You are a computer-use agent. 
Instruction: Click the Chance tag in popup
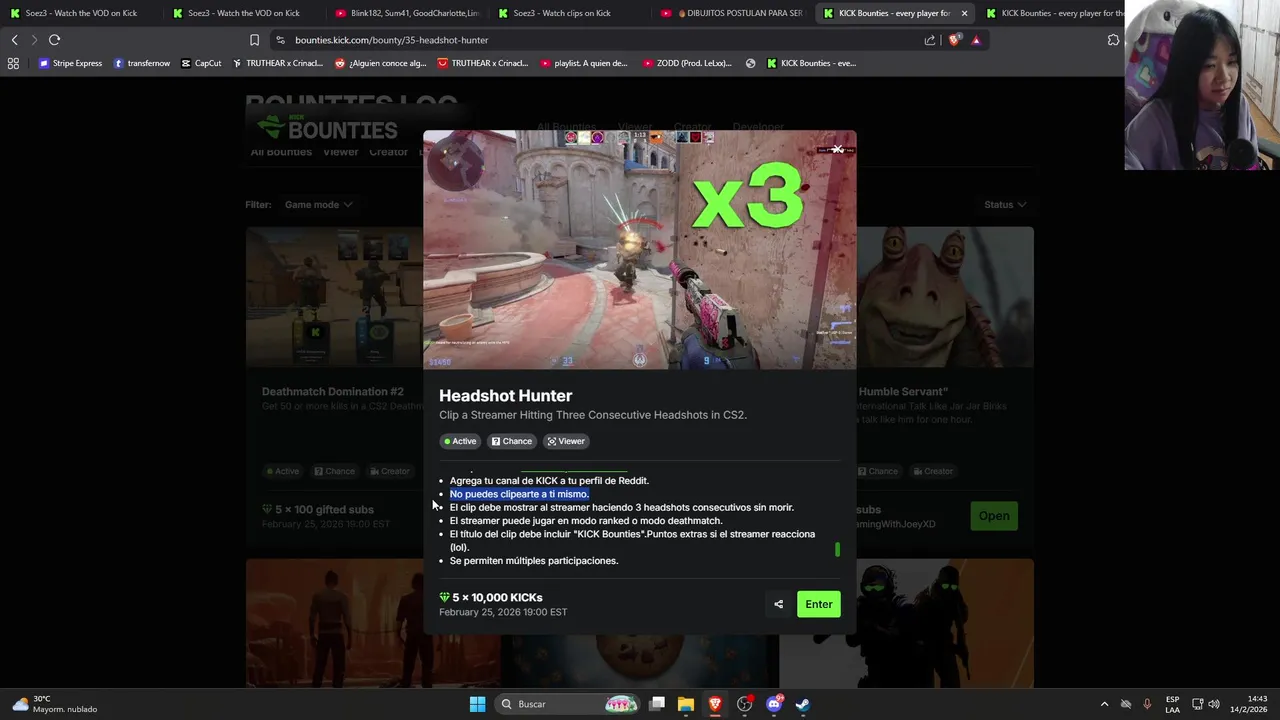pos(511,441)
